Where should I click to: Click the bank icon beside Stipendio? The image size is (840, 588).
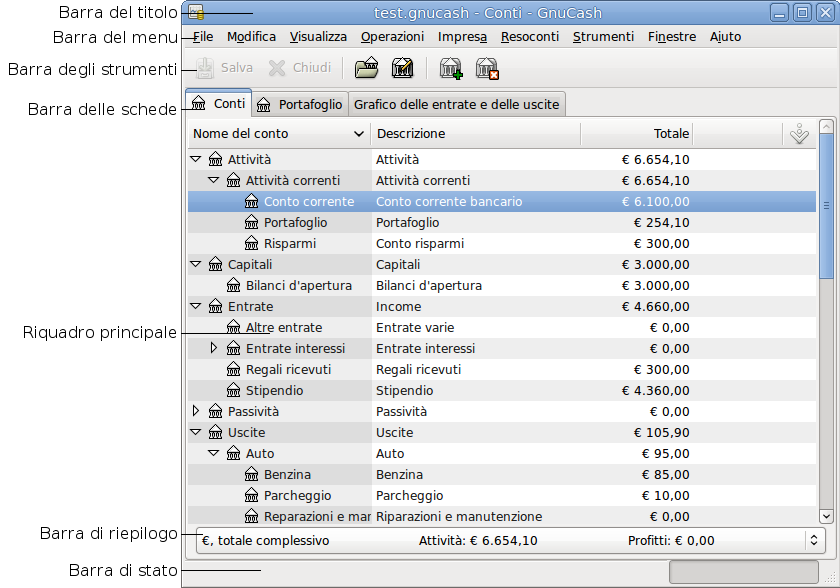tap(233, 390)
